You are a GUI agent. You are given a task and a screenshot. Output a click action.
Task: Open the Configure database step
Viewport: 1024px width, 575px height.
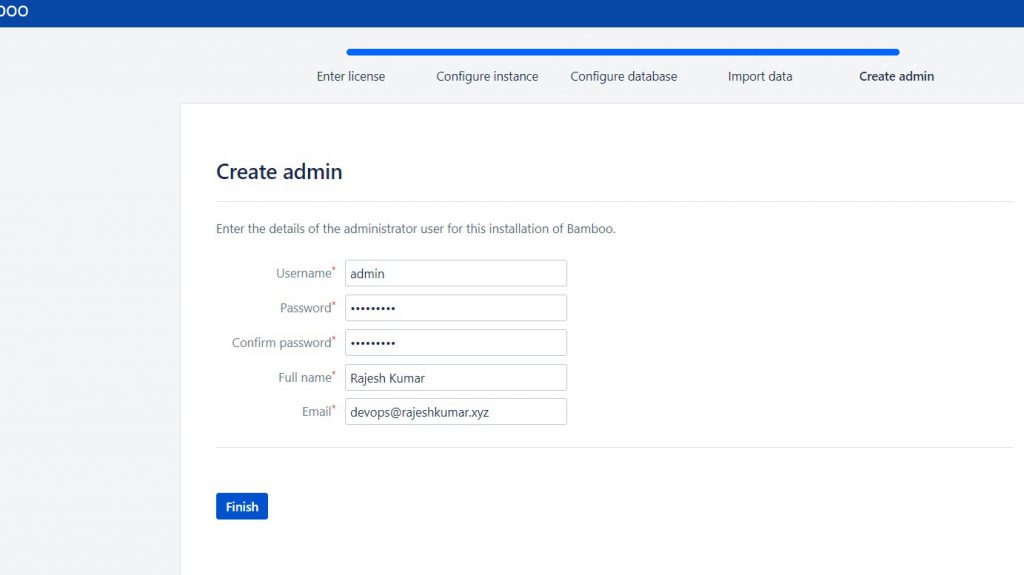(623, 76)
